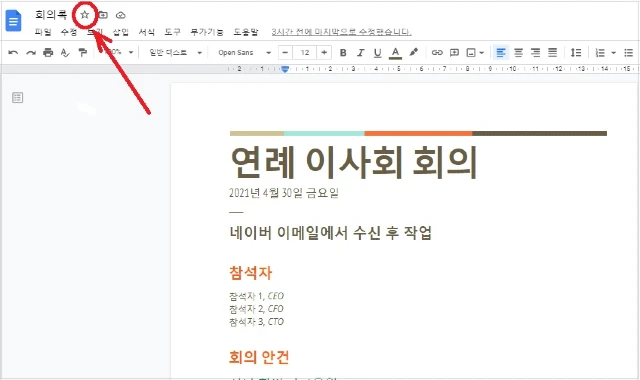The height and width of the screenshot is (380, 640).
Task: Open the last edited 3시간 전 link
Action: click(x=341, y=32)
